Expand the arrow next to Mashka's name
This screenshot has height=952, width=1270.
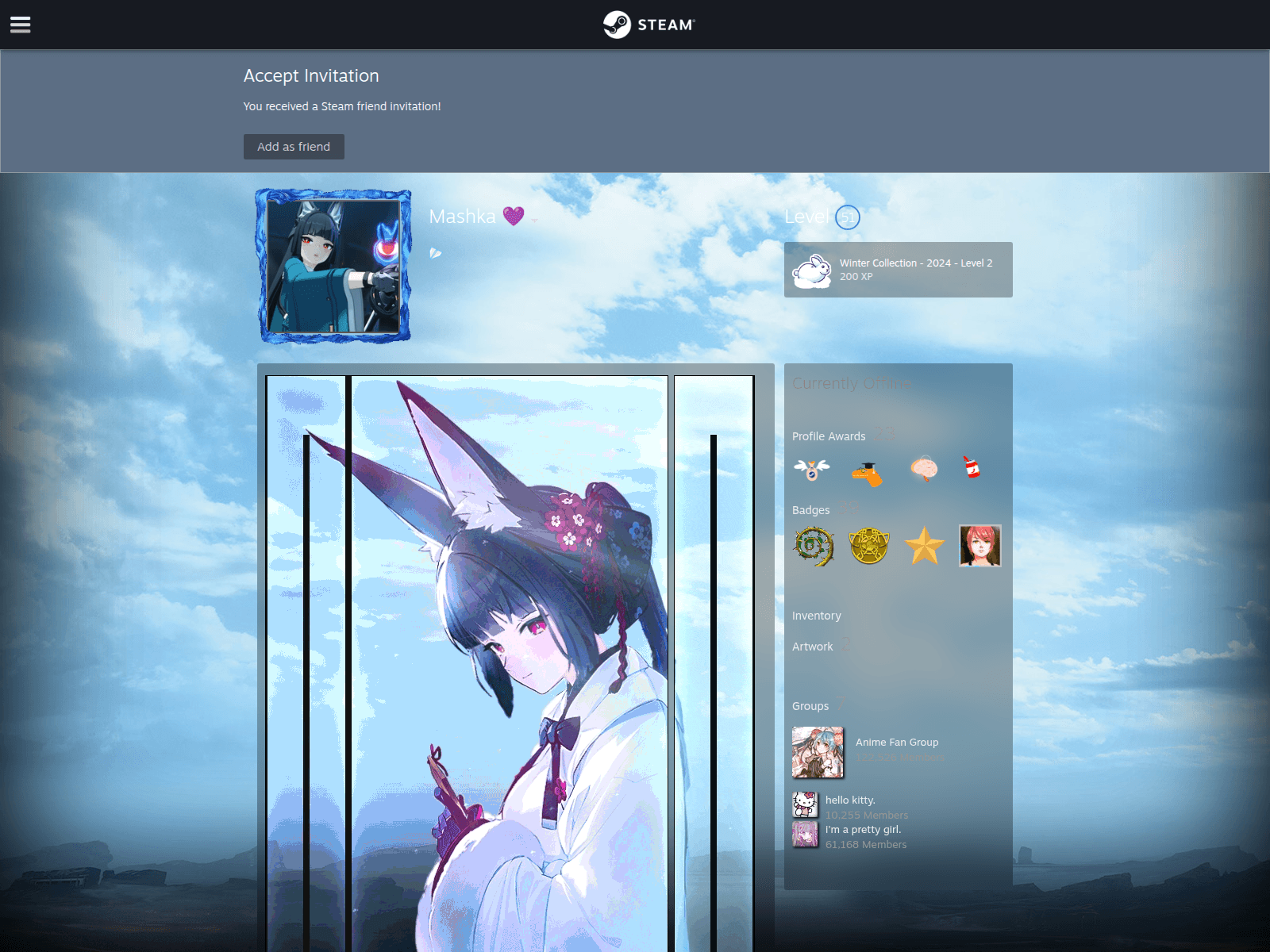pyautogui.click(x=535, y=221)
